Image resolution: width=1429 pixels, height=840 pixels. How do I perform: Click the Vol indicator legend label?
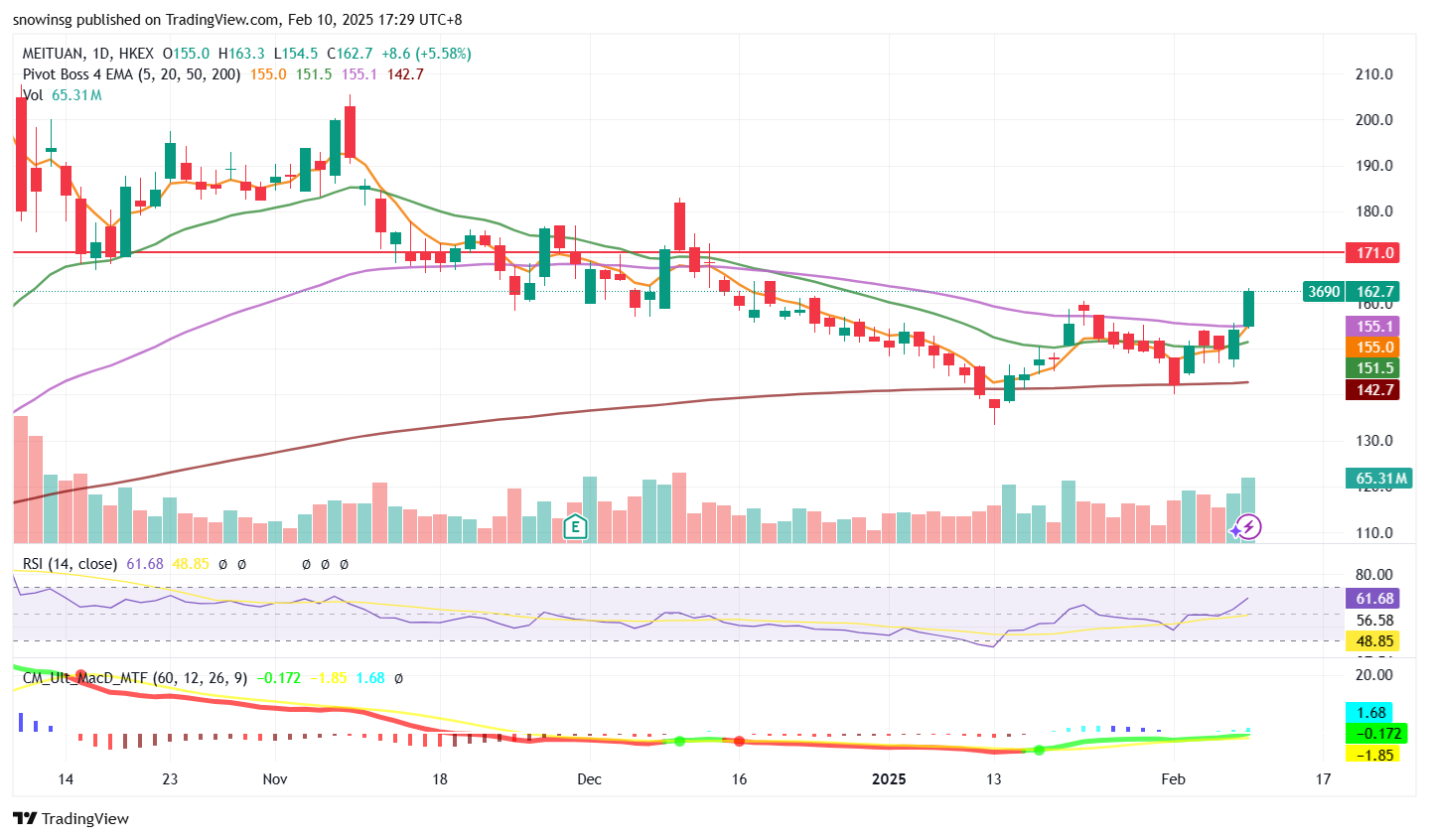33,95
